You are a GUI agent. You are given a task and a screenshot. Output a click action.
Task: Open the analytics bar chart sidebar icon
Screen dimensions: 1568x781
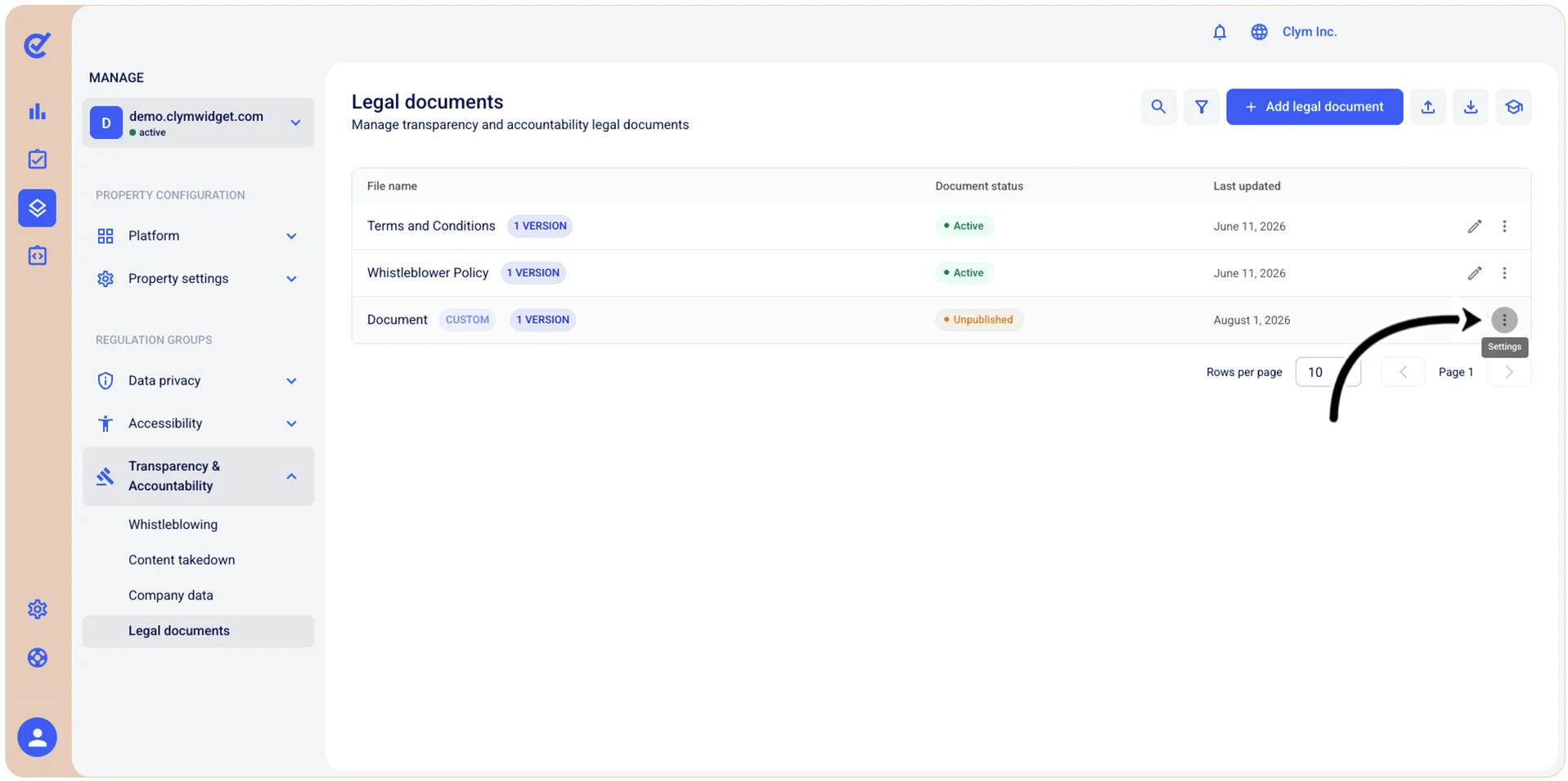tap(38, 112)
